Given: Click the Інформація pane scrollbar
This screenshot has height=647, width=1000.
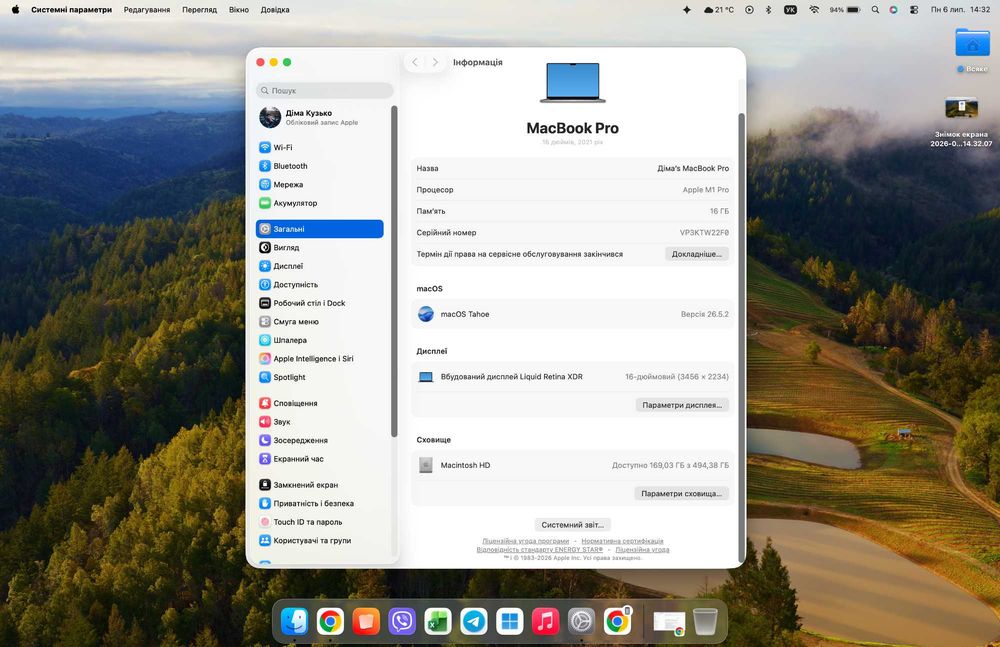Looking at the screenshot, I should click(x=741, y=338).
